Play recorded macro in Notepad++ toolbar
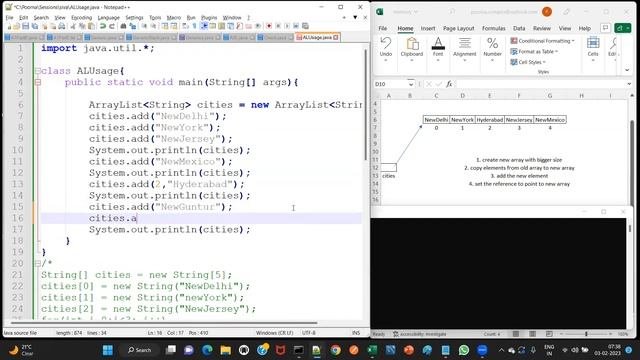The height and width of the screenshot is (360, 640). 287,26
